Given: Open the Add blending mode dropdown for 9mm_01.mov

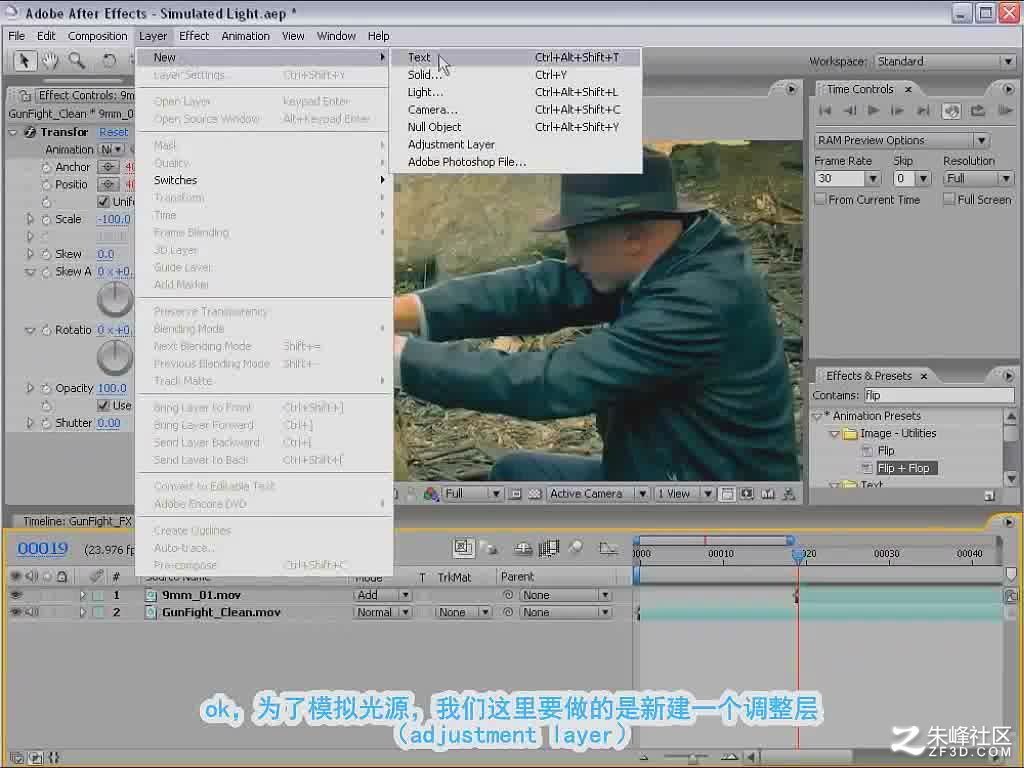Looking at the screenshot, I should [382, 596].
